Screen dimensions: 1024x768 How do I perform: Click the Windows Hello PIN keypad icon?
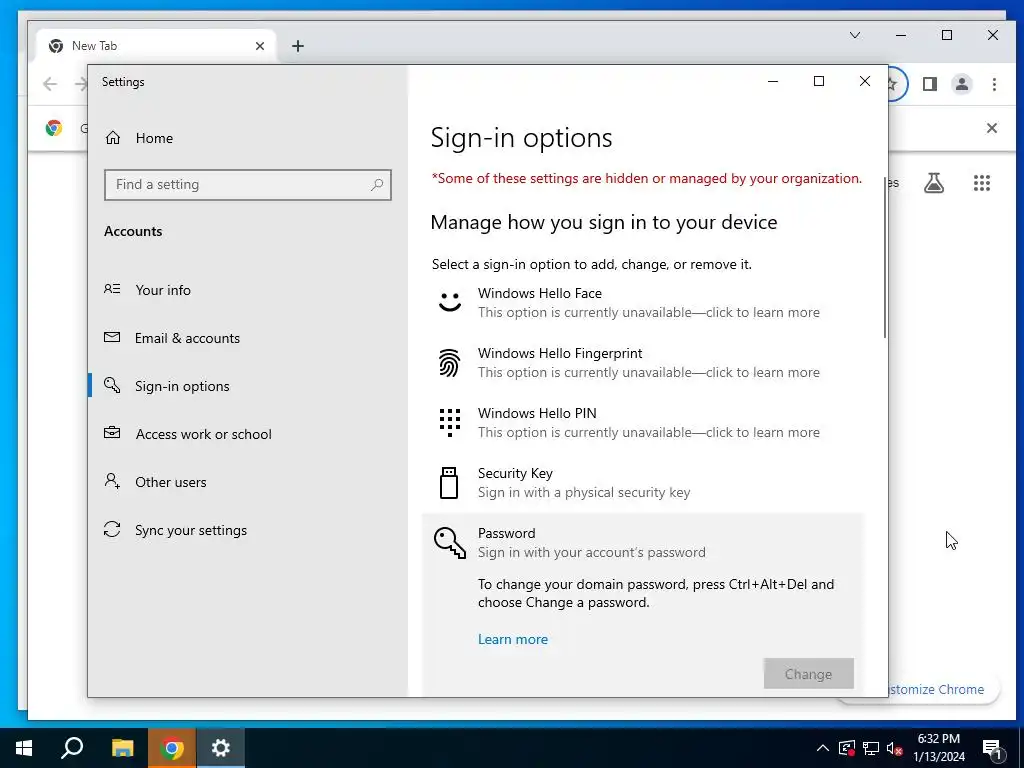[449, 423]
